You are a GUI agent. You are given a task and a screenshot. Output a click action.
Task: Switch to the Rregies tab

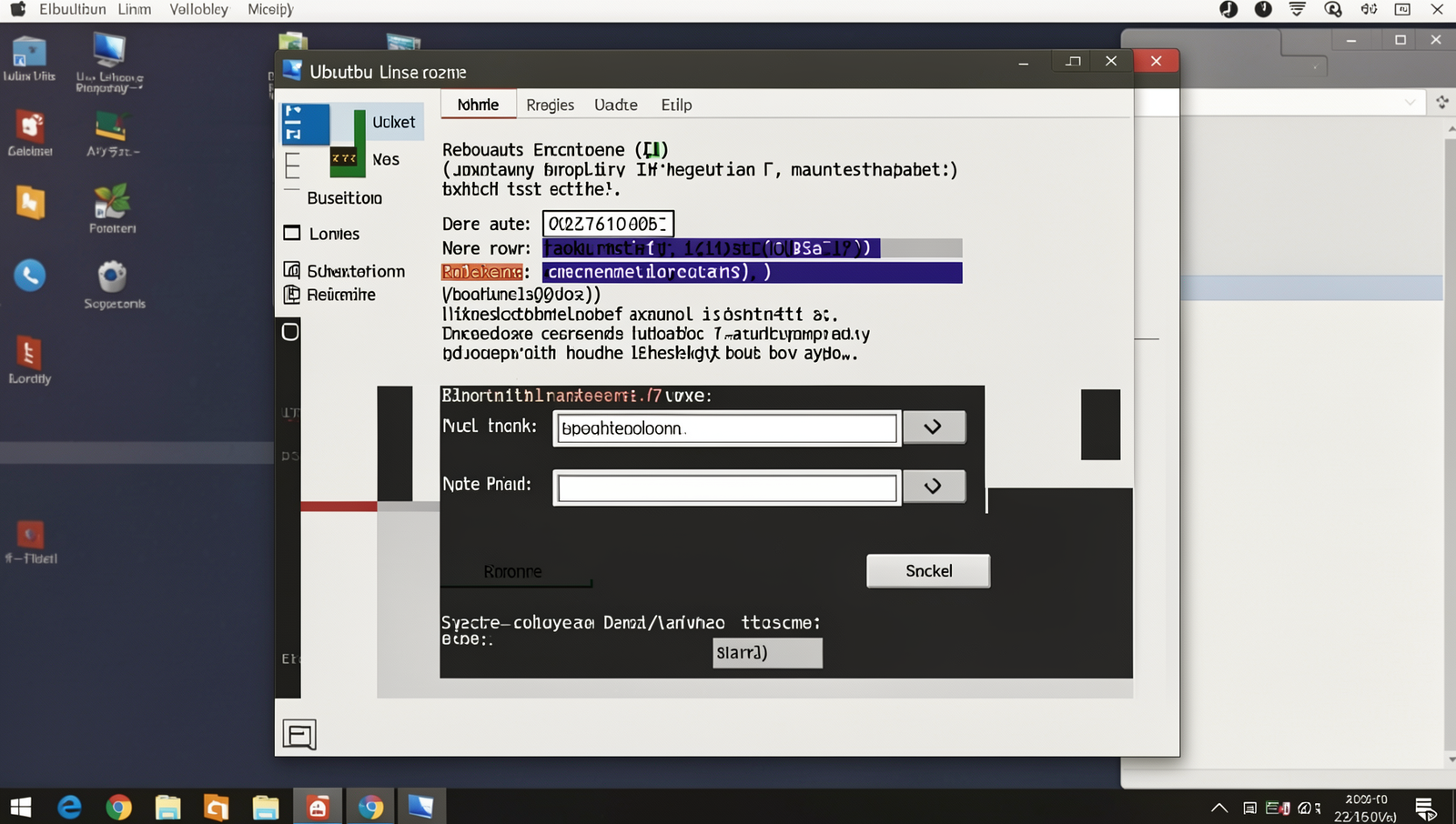[550, 106]
